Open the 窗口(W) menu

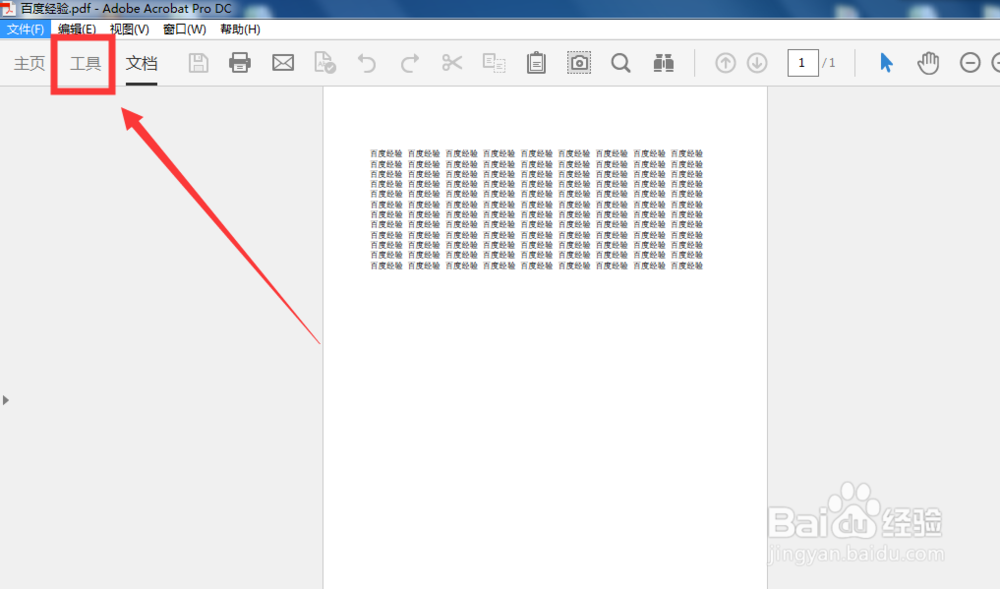click(184, 29)
